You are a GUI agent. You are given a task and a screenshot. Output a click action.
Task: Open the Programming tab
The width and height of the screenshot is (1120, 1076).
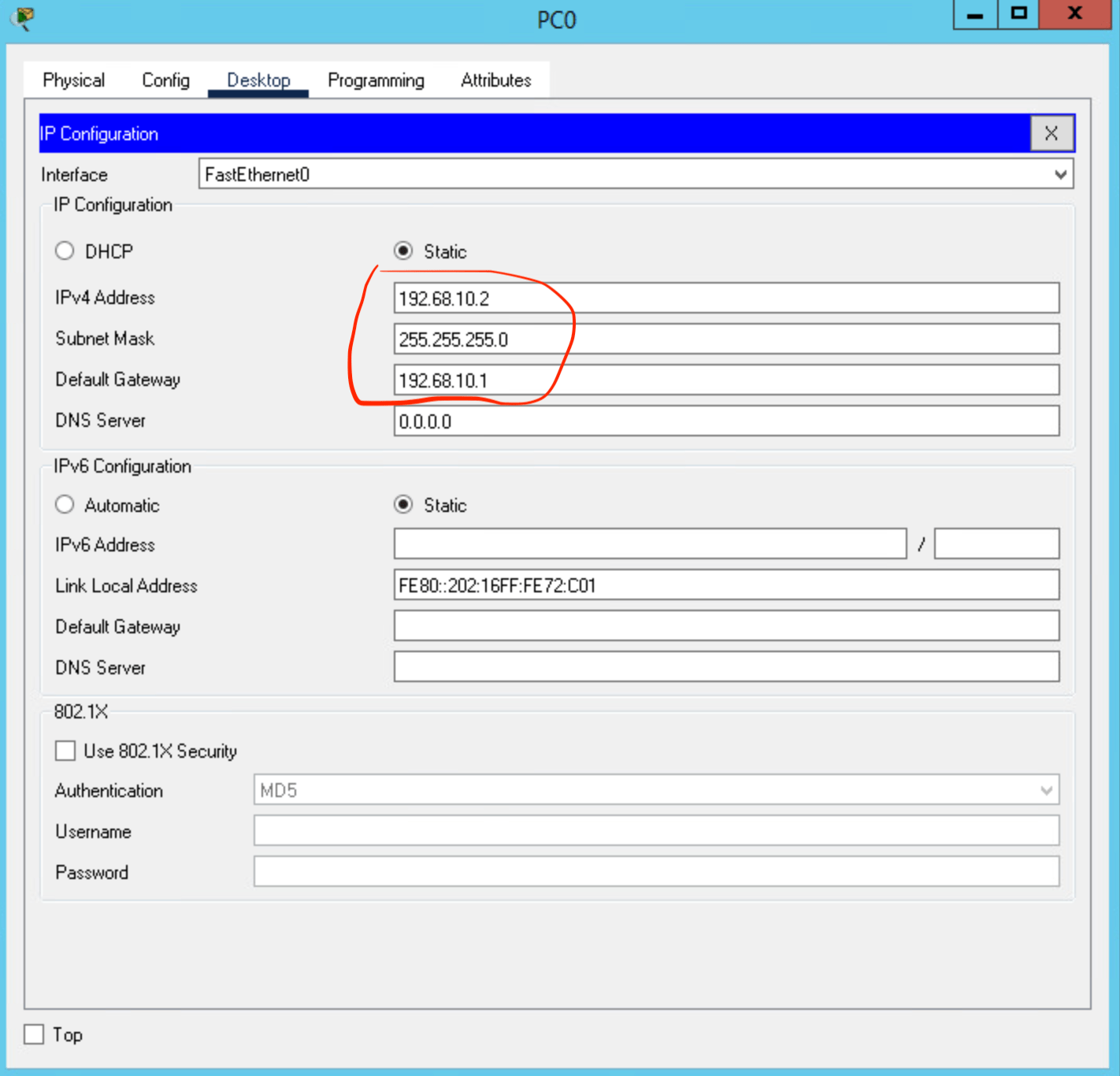coord(376,80)
